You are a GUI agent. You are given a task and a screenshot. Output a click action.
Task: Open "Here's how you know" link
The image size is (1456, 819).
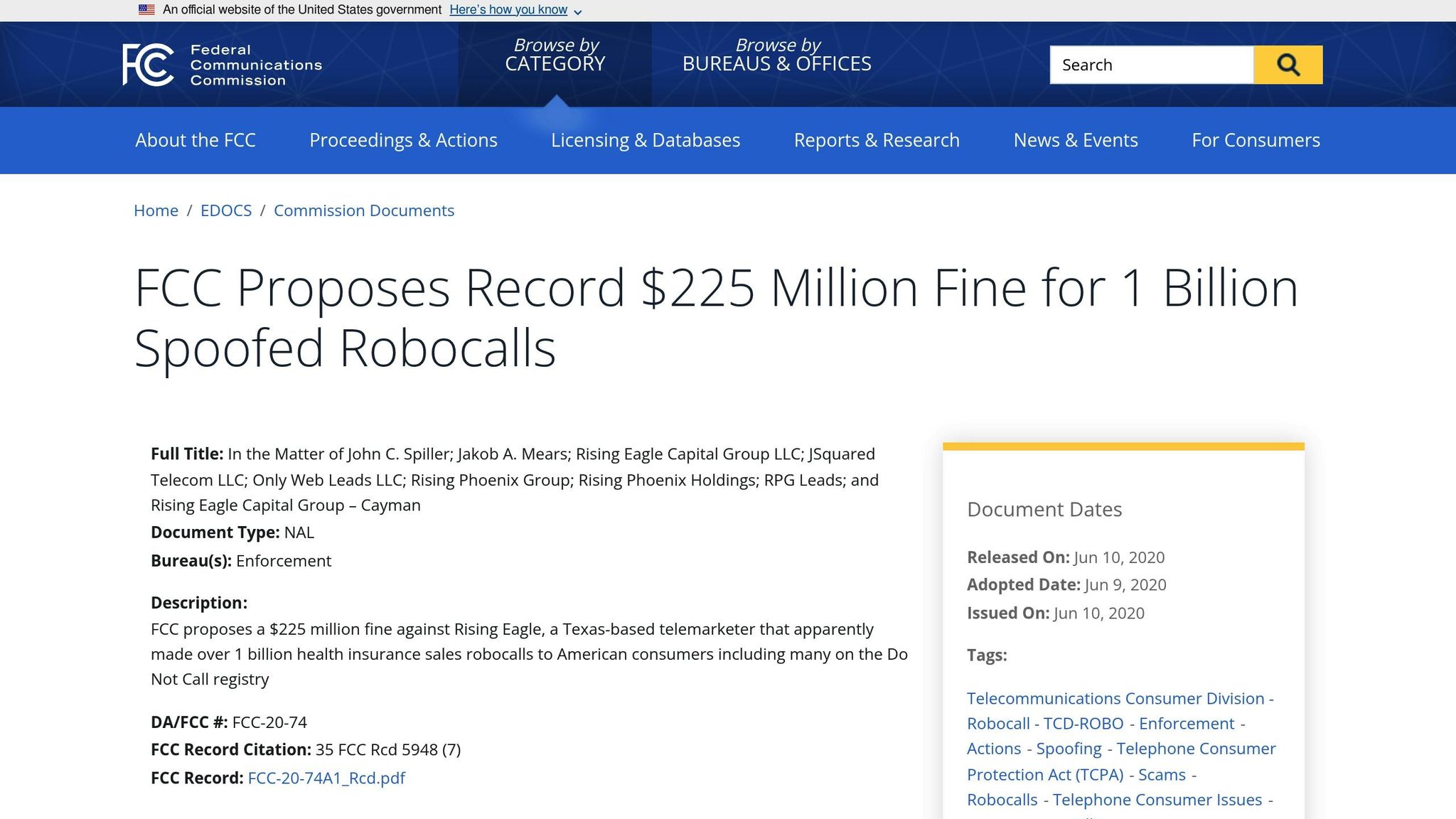click(508, 10)
